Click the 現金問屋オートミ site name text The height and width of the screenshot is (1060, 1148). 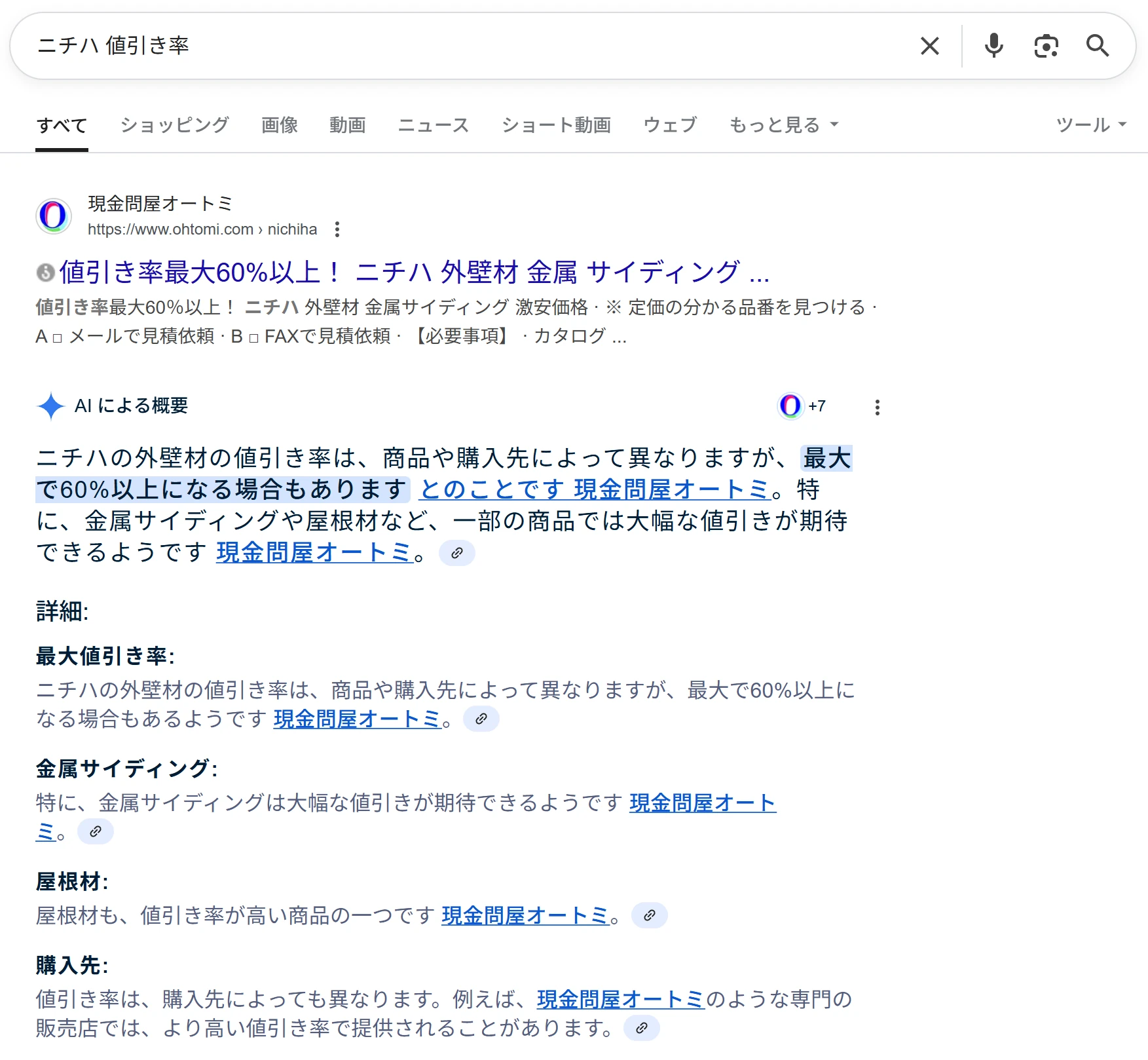point(160,204)
